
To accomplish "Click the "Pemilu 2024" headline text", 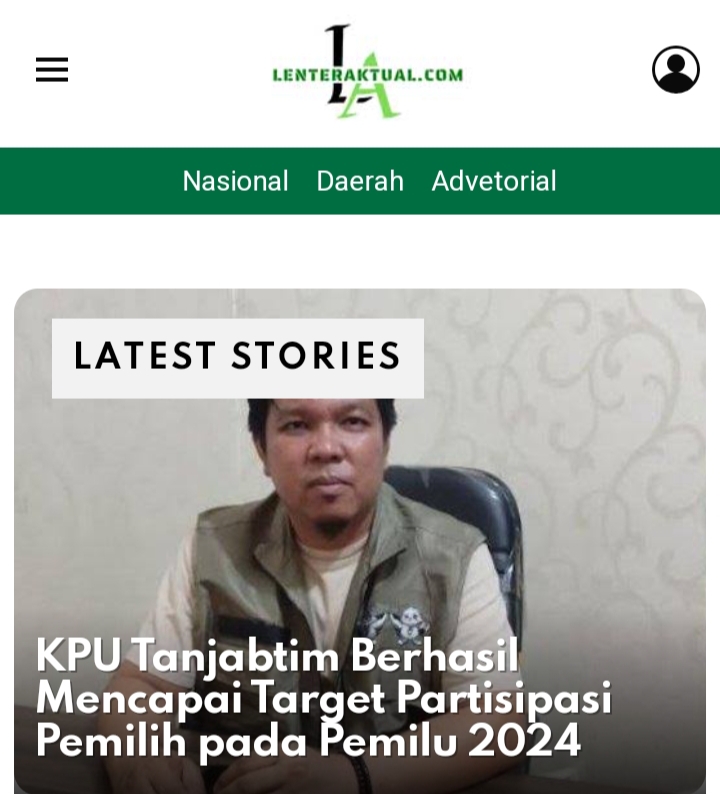I will click(x=451, y=741).
